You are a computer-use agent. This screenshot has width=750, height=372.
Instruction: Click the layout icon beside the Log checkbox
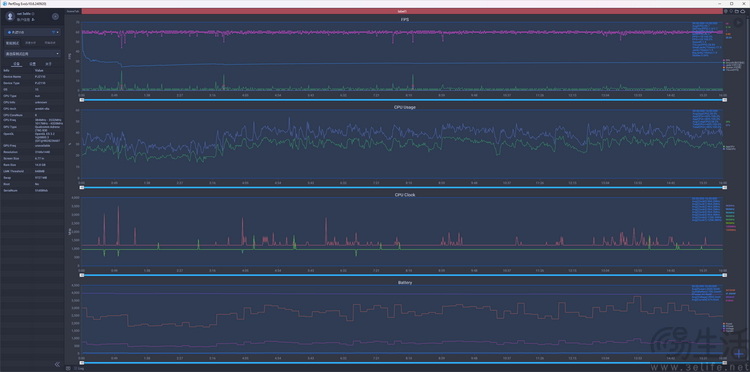[68, 368]
